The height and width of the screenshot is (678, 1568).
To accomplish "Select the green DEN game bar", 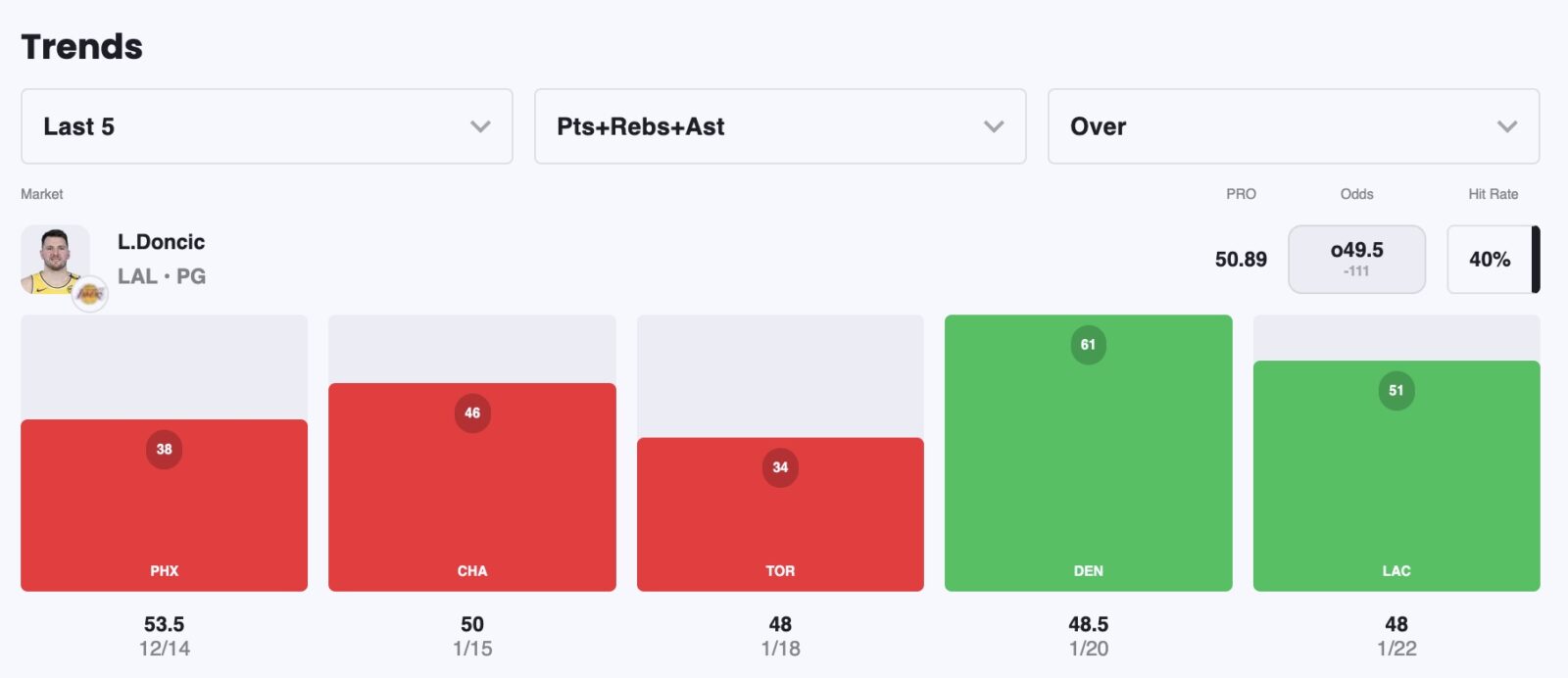I will tap(1088, 460).
